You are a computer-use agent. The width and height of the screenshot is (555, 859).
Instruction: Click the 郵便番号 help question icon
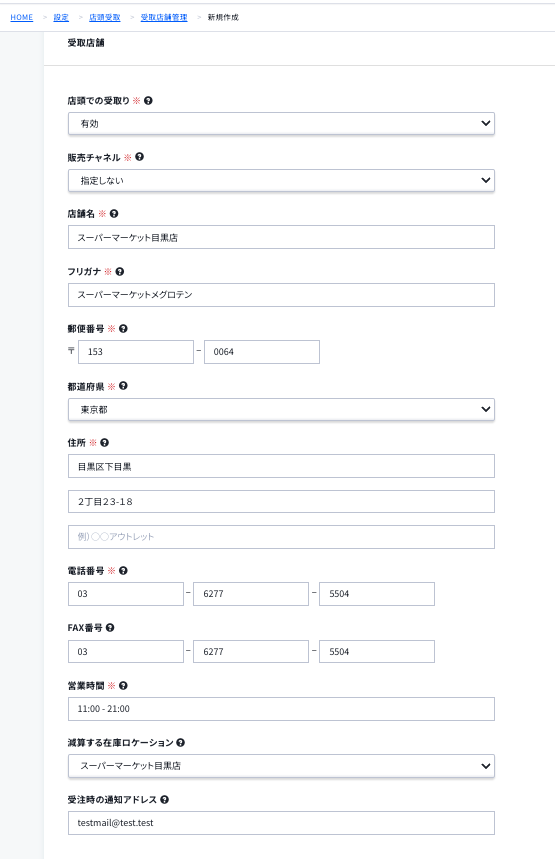coord(123,329)
